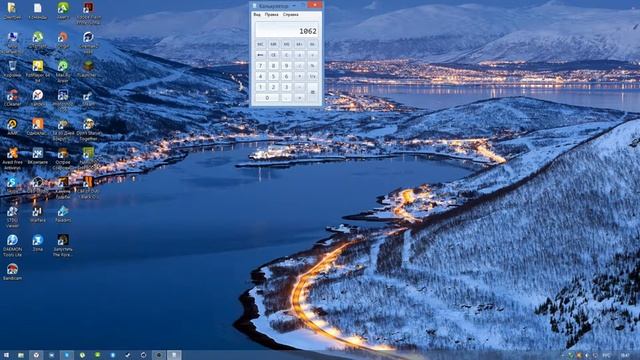Select the orange Одноклассники desktop shortcut

(x=38, y=127)
